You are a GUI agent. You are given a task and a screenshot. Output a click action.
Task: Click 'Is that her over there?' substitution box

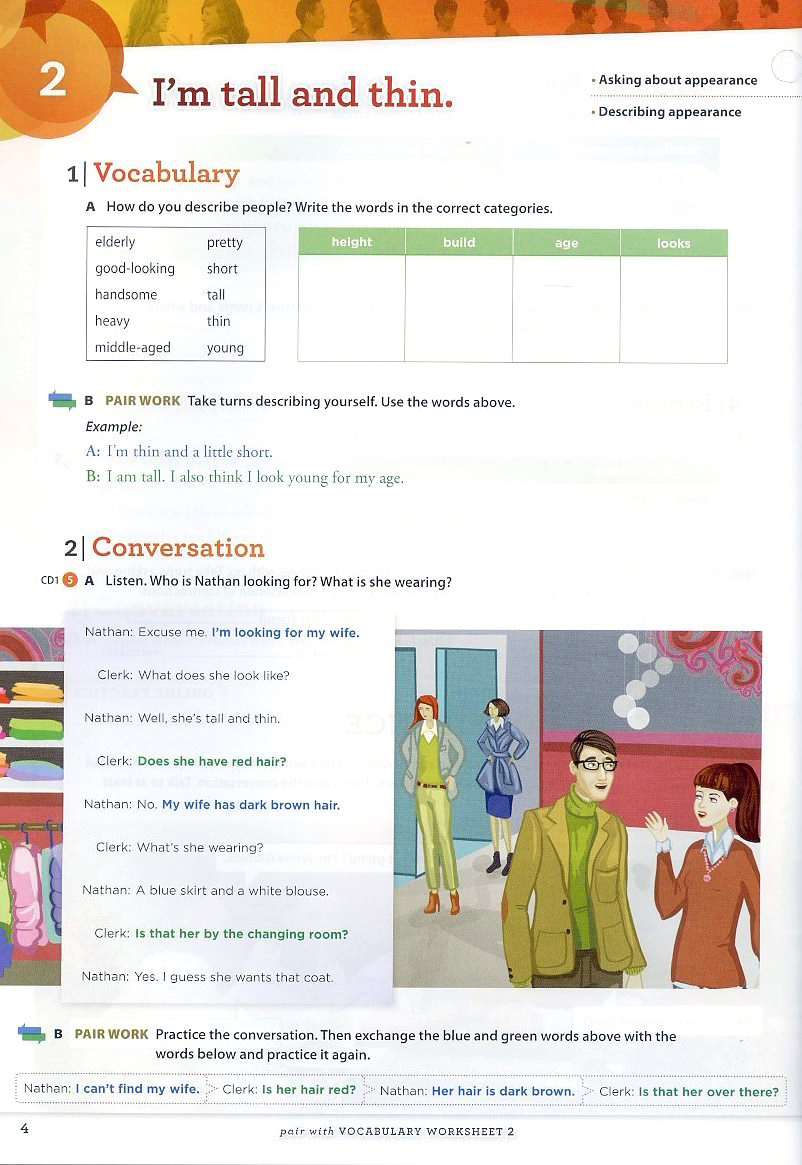(x=685, y=1091)
